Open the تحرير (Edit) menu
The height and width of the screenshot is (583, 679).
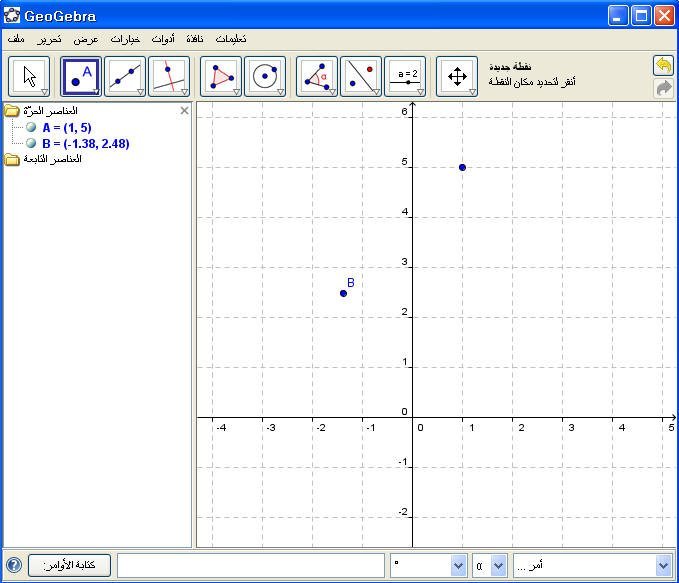point(49,39)
